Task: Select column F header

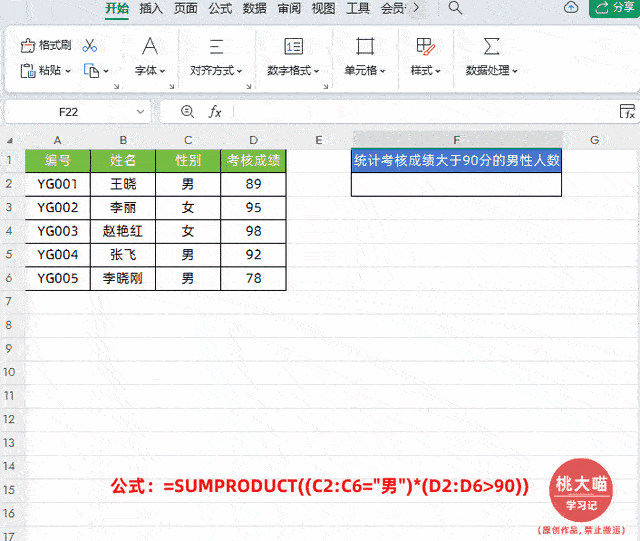Action: (457, 140)
